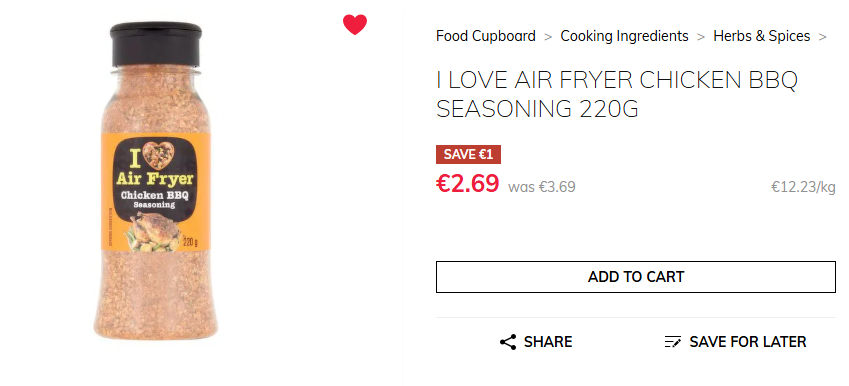Viewport: 849px width, 386px height.
Task: Click the ADD TO CART button
Action: click(636, 277)
